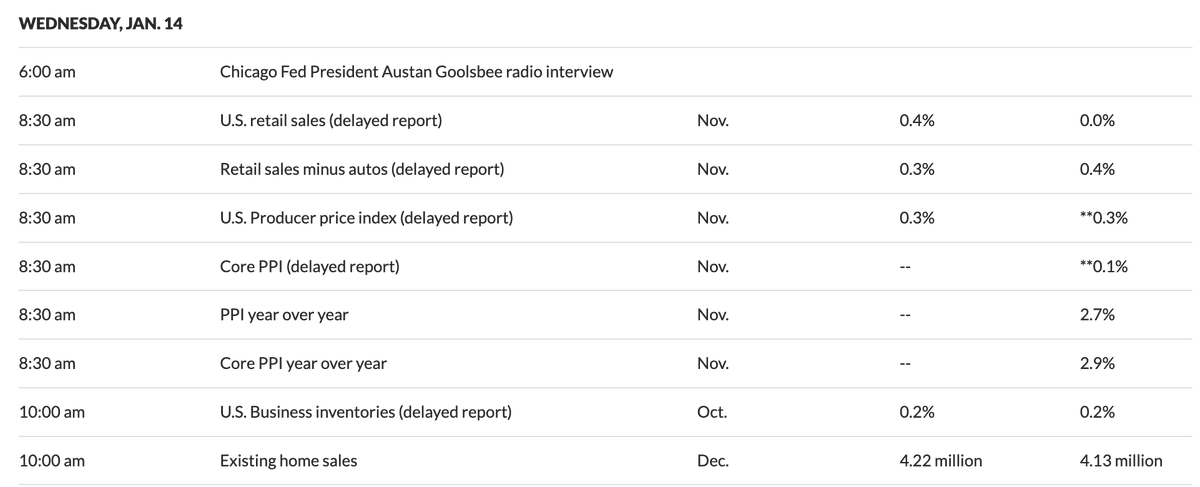Open PPI year over year entry
Image resolution: width=1200 pixels, height=487 pixels.
(x=284, y=315)
